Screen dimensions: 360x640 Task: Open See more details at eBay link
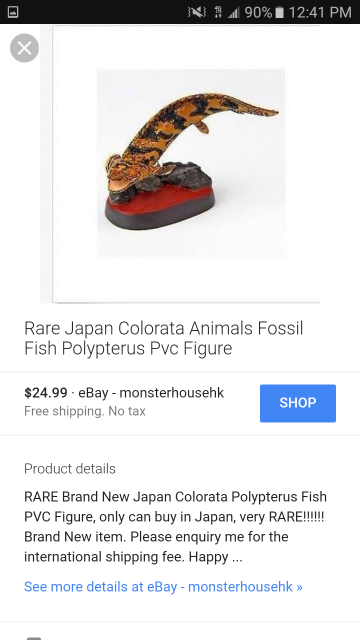(163, 587)
